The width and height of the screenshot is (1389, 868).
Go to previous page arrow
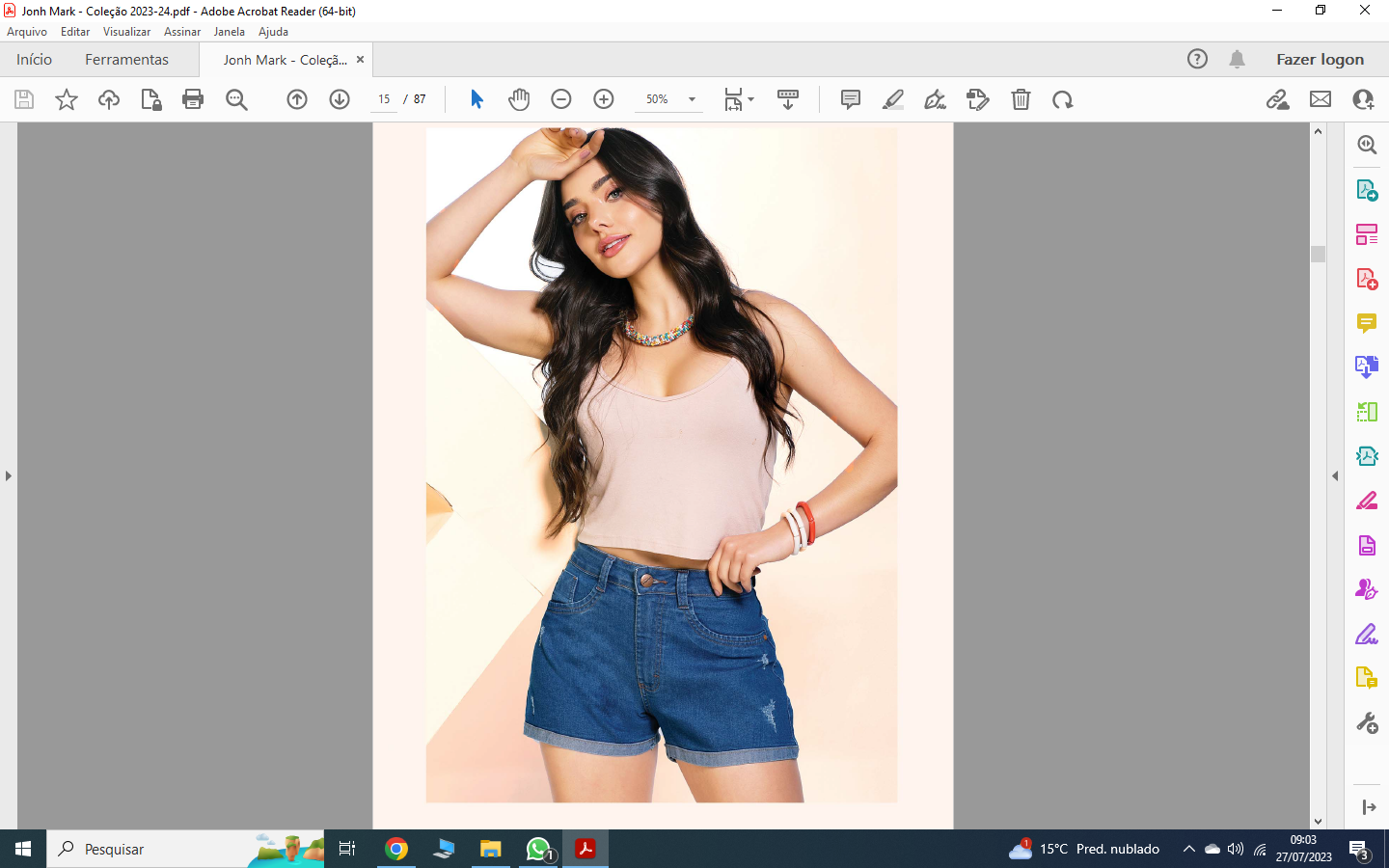[297, 99]
